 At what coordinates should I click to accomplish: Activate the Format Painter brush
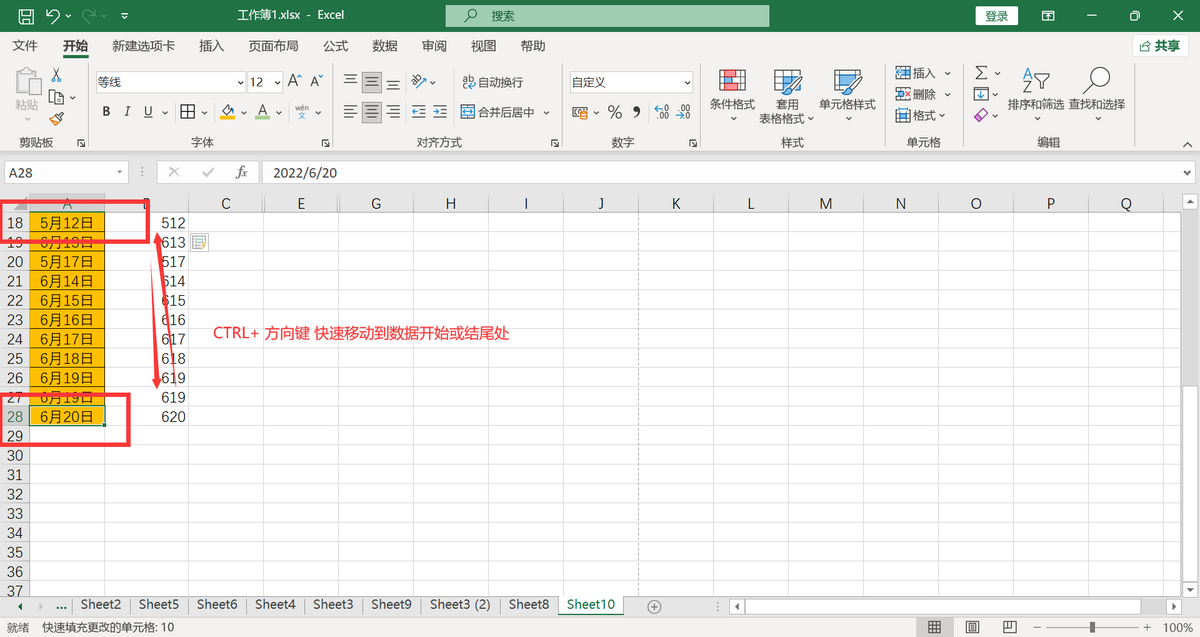click(x=56, y=117)
